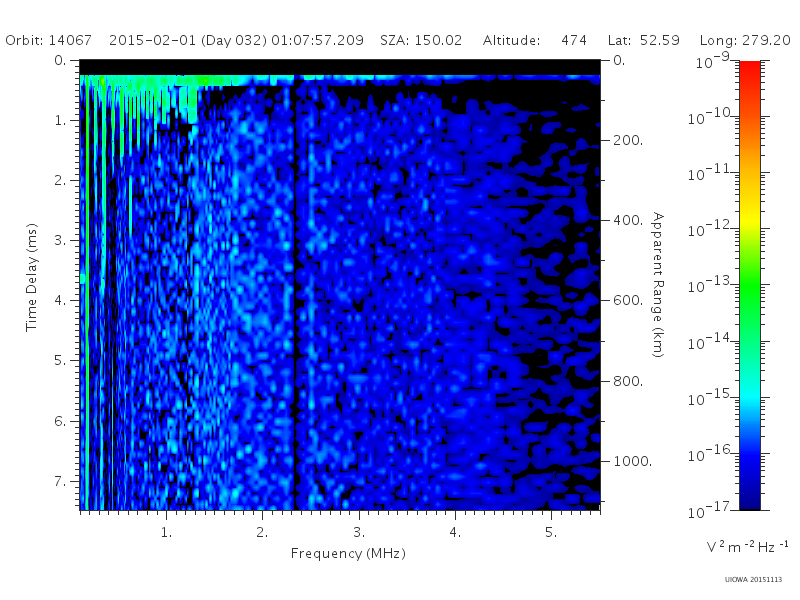Viewport: 800px width, 600px height.
Task: Click the 'Long: 279.20' text
Action: coord(745,40)
